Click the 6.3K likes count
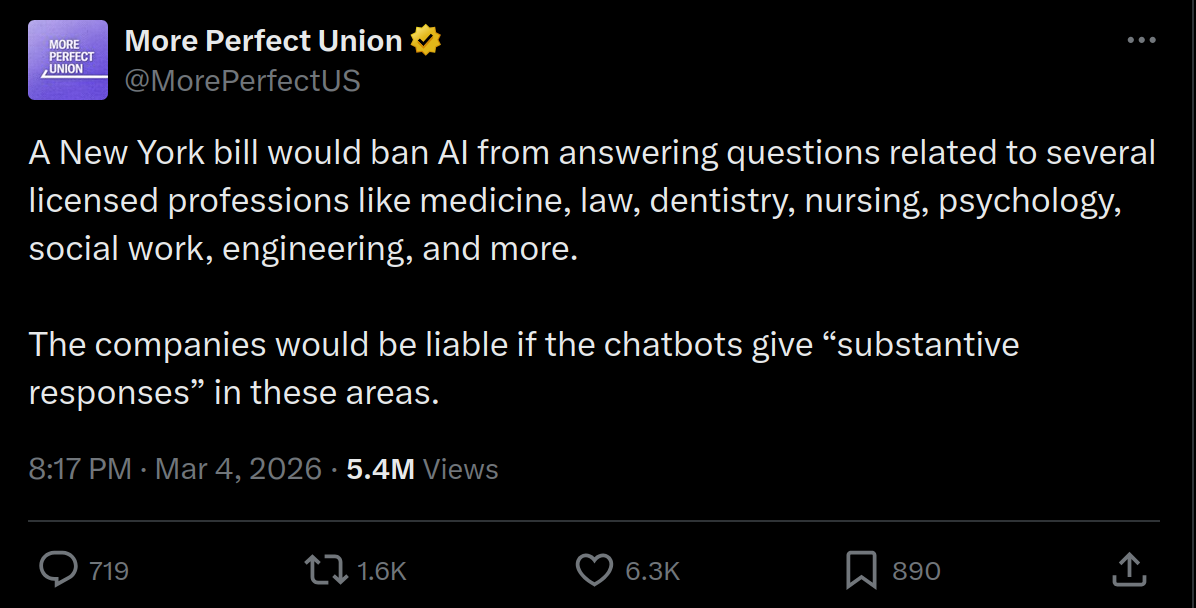This screenshot has width=1196, height=608. (x=652, y=571)
